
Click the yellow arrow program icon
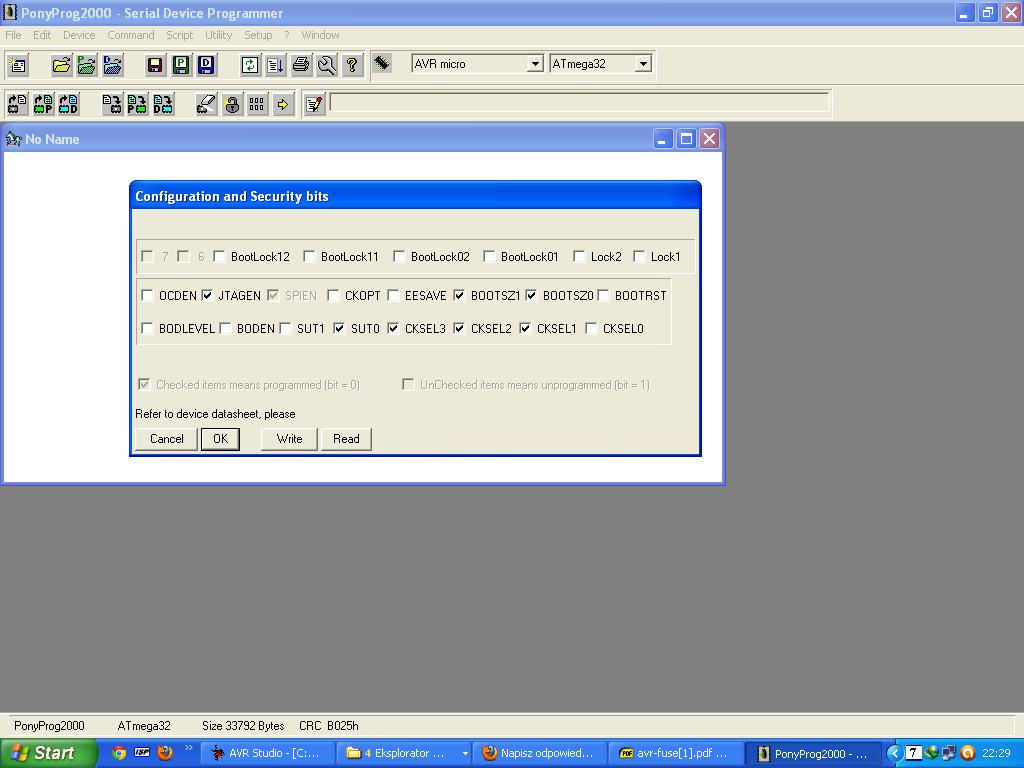click(283, 104)
